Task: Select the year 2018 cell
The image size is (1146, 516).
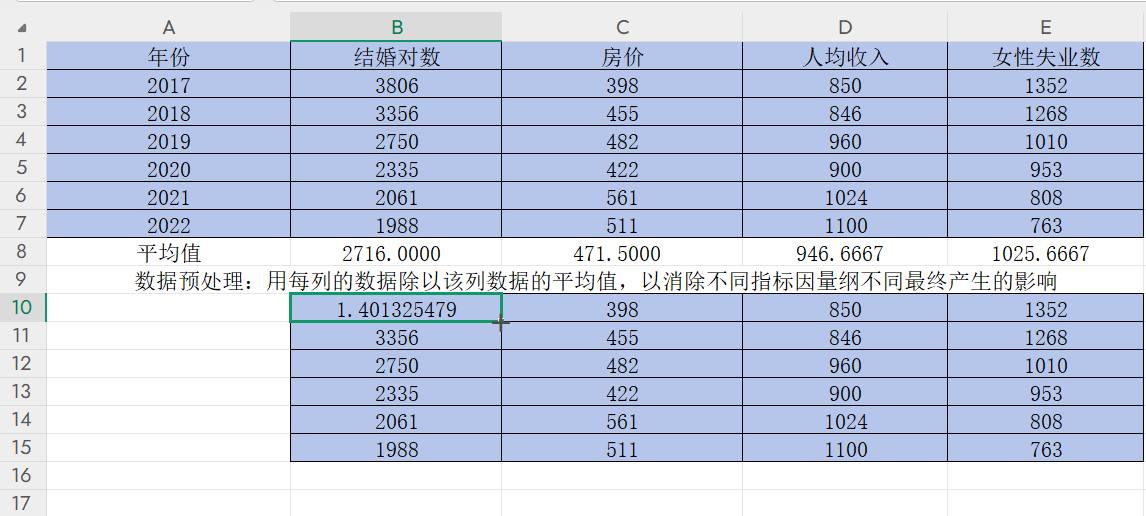Action: 169,113
